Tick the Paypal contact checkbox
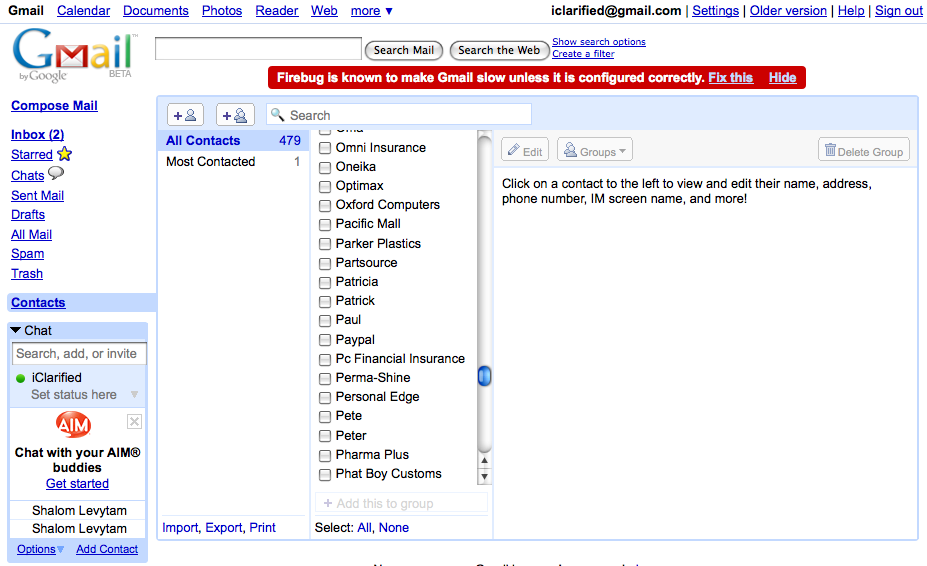Image resolution: width=927 pixels, height=566 pixels. pyautogui.click(x=325, y=340)
